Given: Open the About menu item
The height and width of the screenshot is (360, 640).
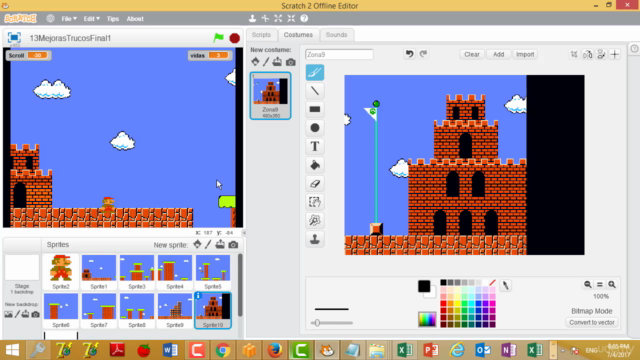Looking at the screenshot, I should tap(135, 19).
